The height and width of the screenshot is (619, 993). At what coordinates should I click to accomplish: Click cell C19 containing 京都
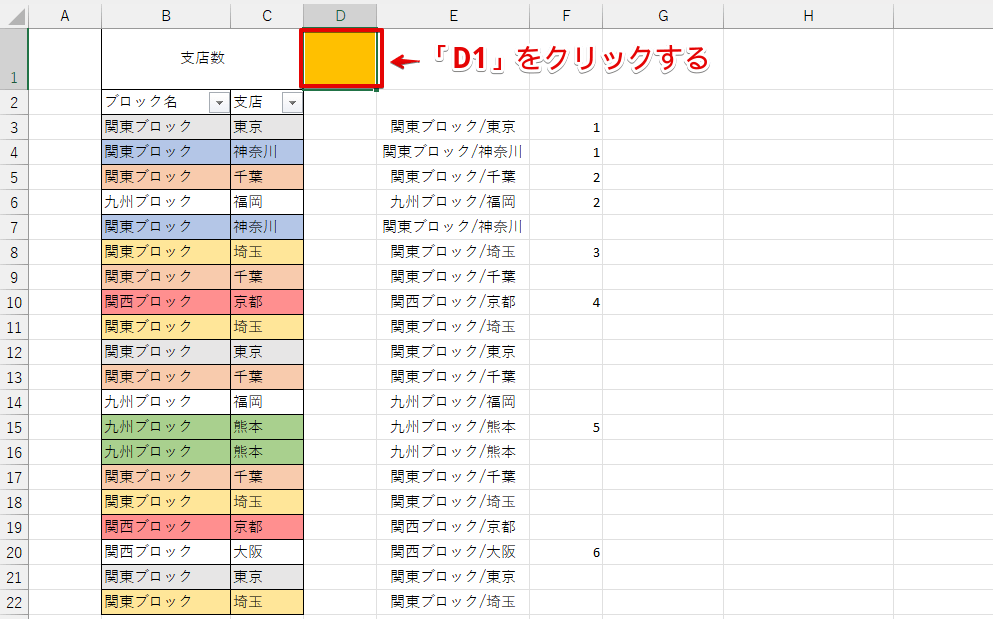267,527
